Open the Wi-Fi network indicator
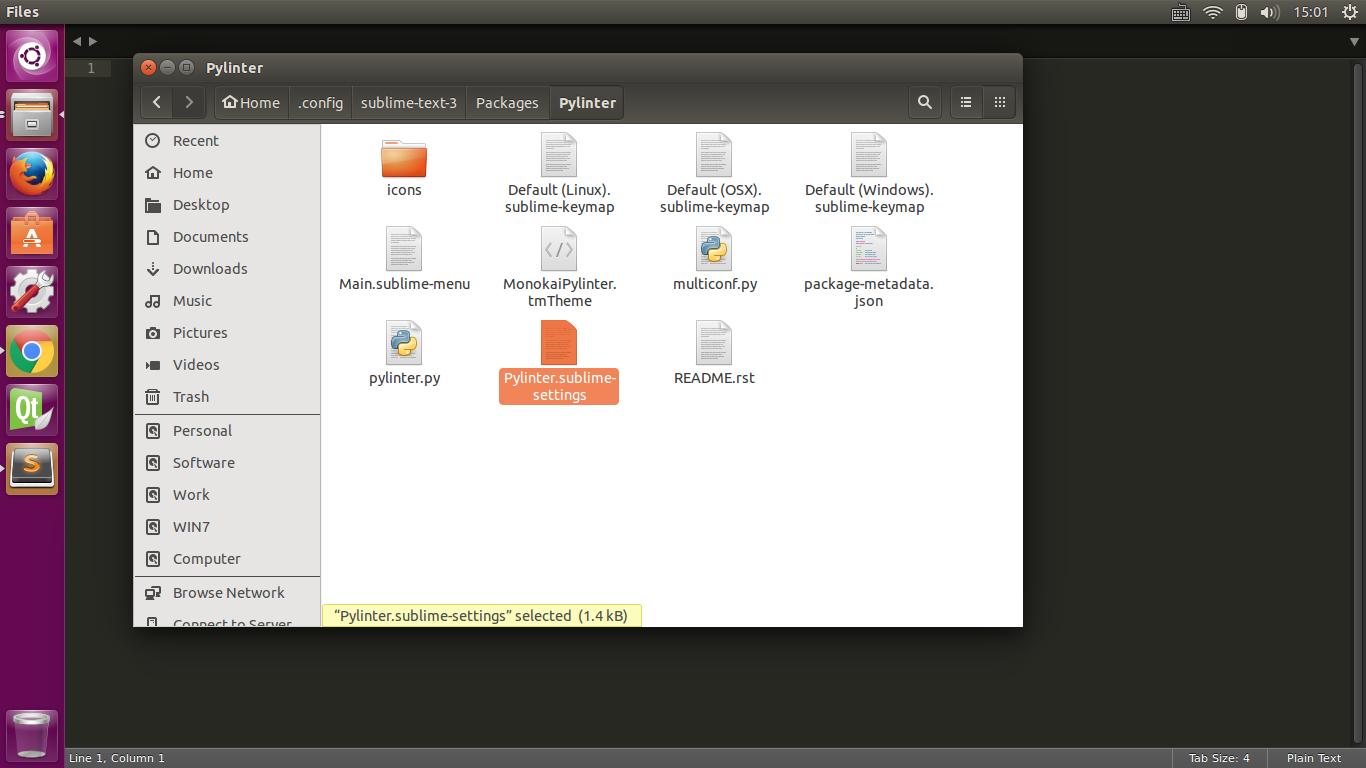Image resolution: width=1366 pixels, height=768 pixels. [1213, 12]
